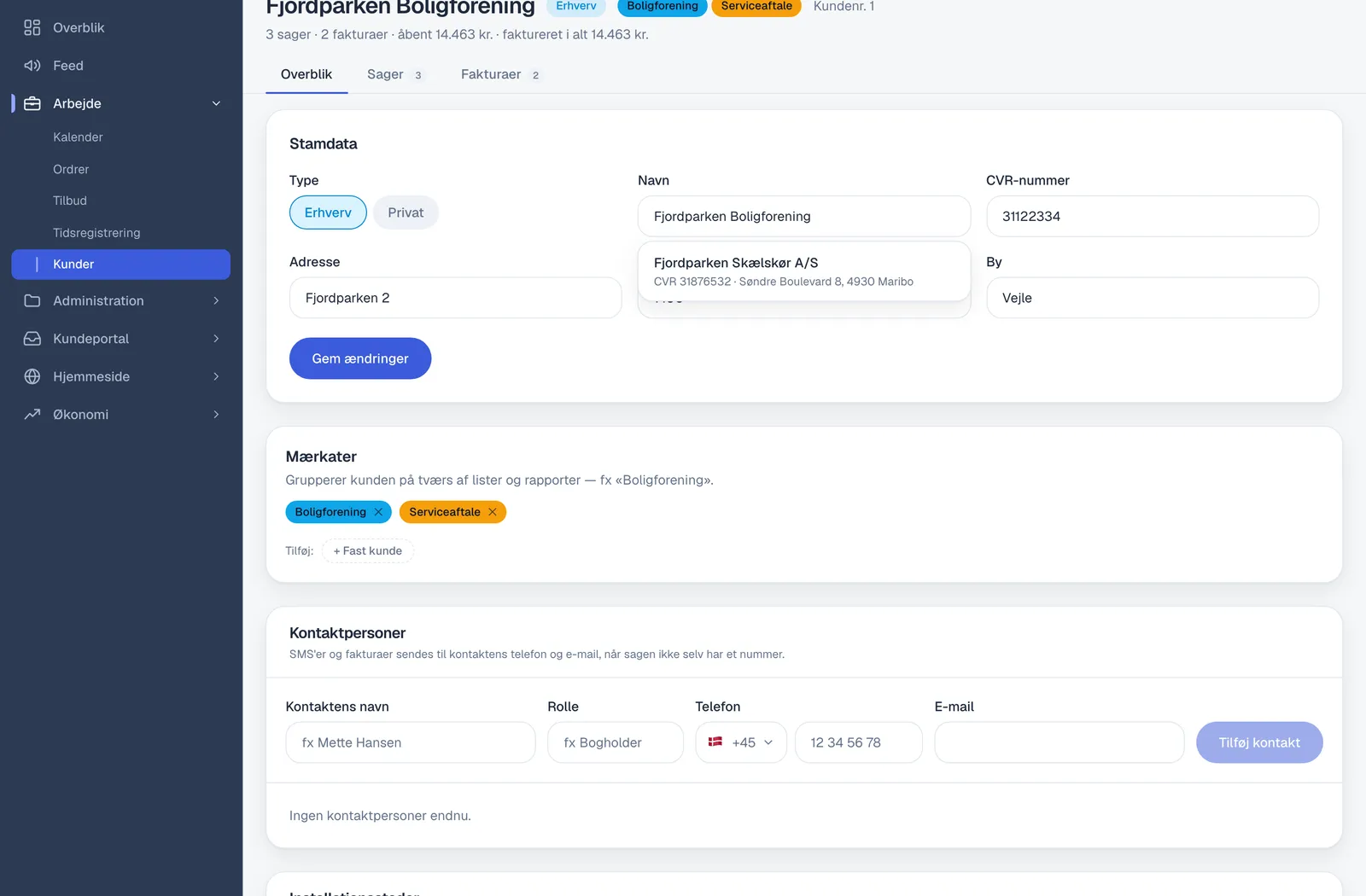Image resolution: width=1366 pixels, height=896 pixels.
Task: Click the Rolle input field
Action: pyautogui.click(x=616, y=742)
